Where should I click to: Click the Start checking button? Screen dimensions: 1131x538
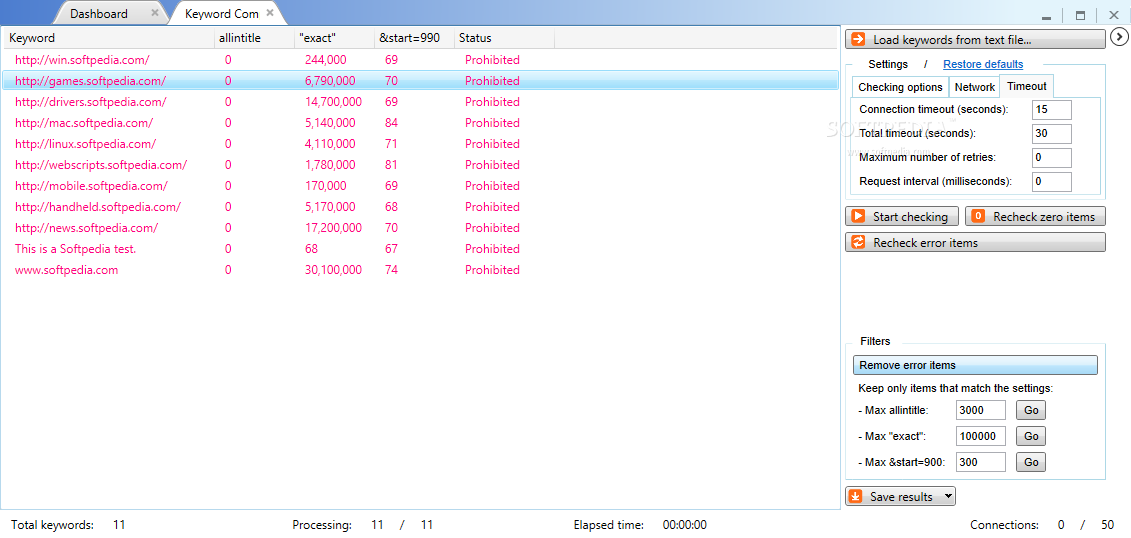pos(902,216)
